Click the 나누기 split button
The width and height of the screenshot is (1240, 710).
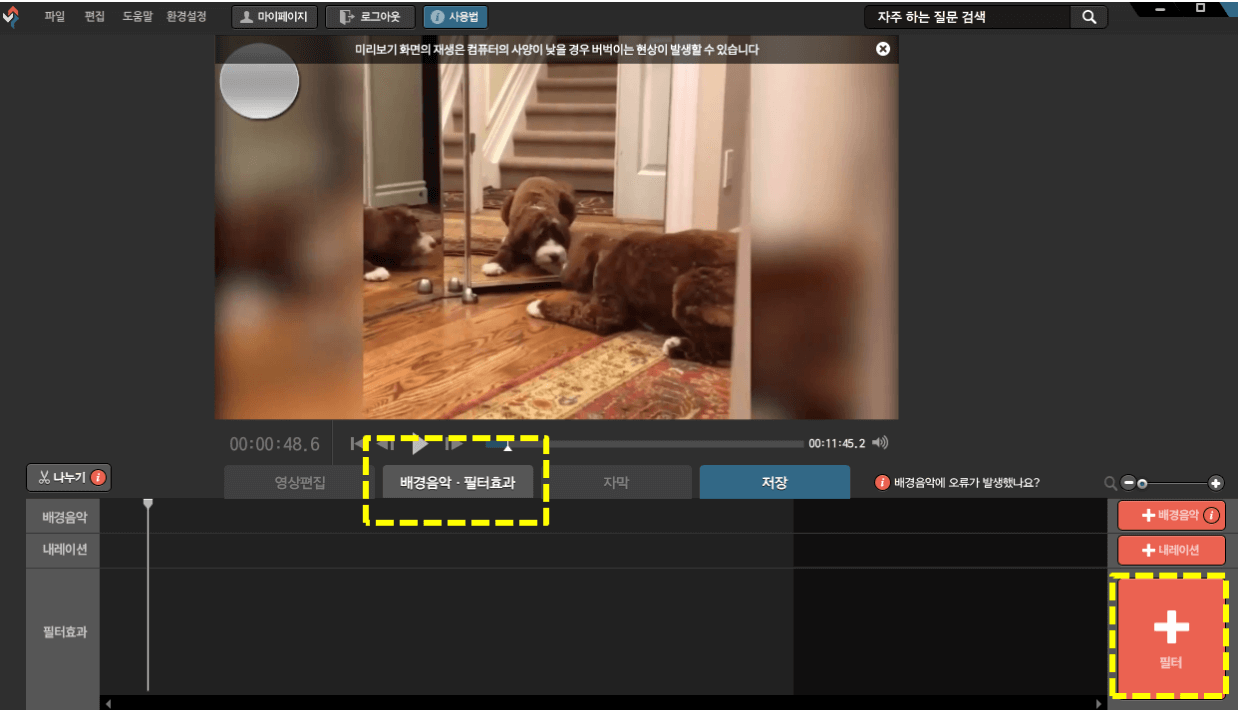(x=69, y=477)
